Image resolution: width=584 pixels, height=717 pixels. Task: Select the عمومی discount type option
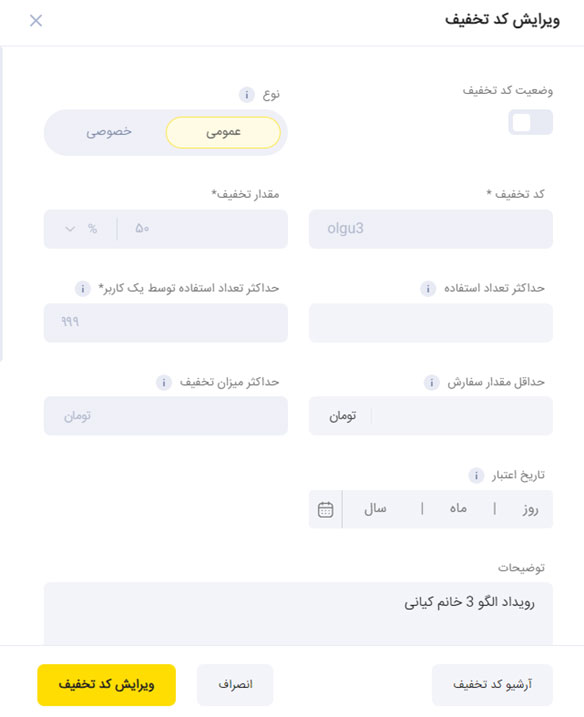[x=223, y=133]
